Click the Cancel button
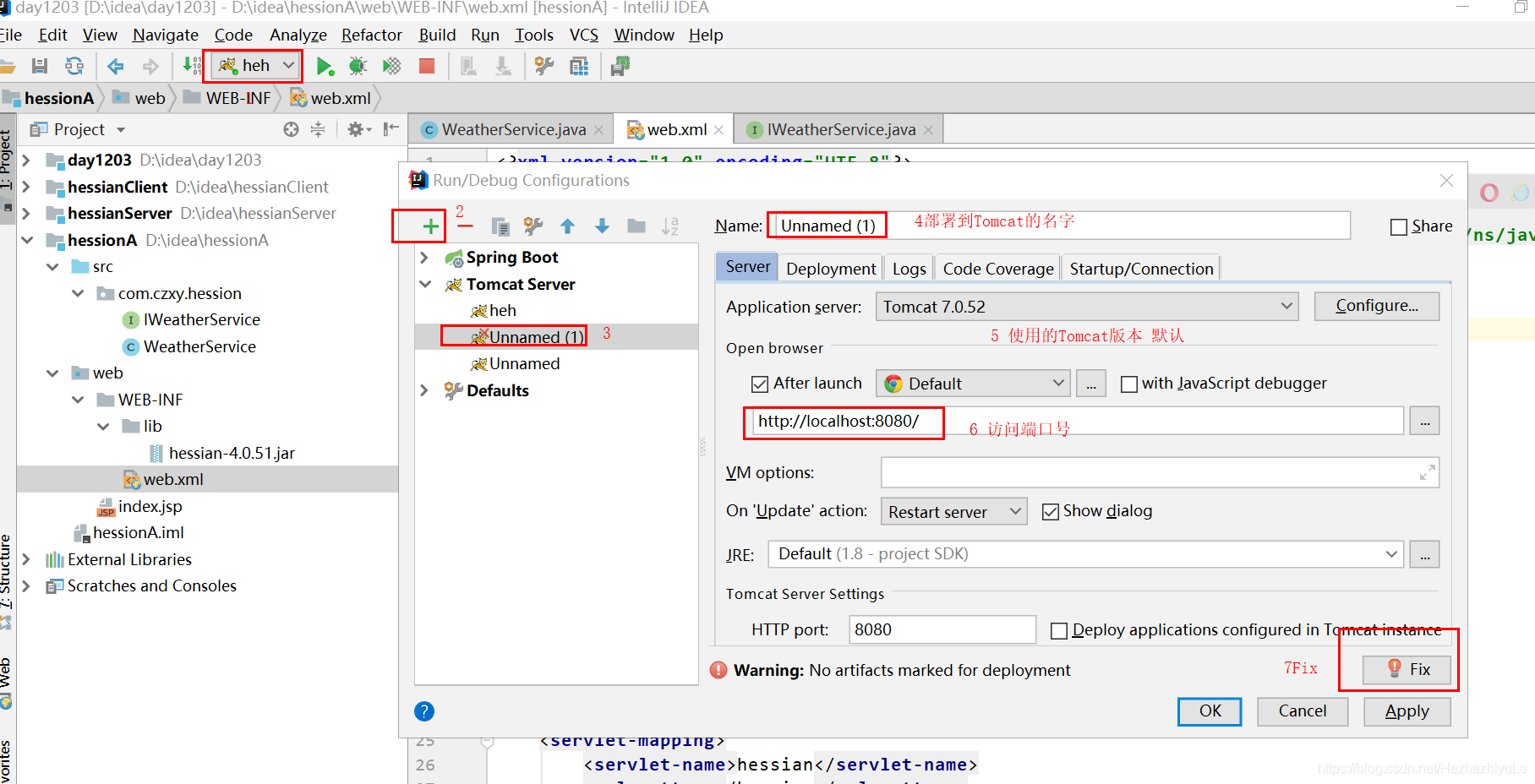Image resolution: width=1535 pixels, height=784 pixels. click(x=1303, y=711)
